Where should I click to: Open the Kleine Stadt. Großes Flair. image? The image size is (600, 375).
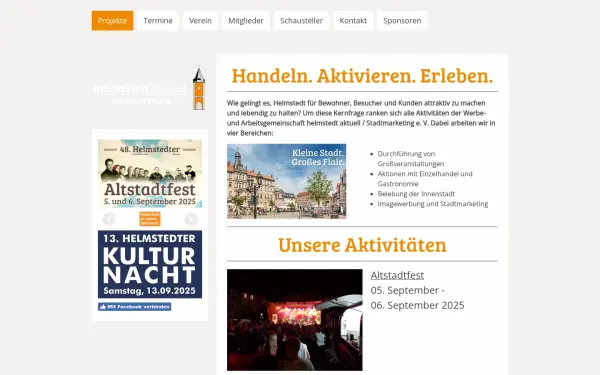tap(287, 181)
